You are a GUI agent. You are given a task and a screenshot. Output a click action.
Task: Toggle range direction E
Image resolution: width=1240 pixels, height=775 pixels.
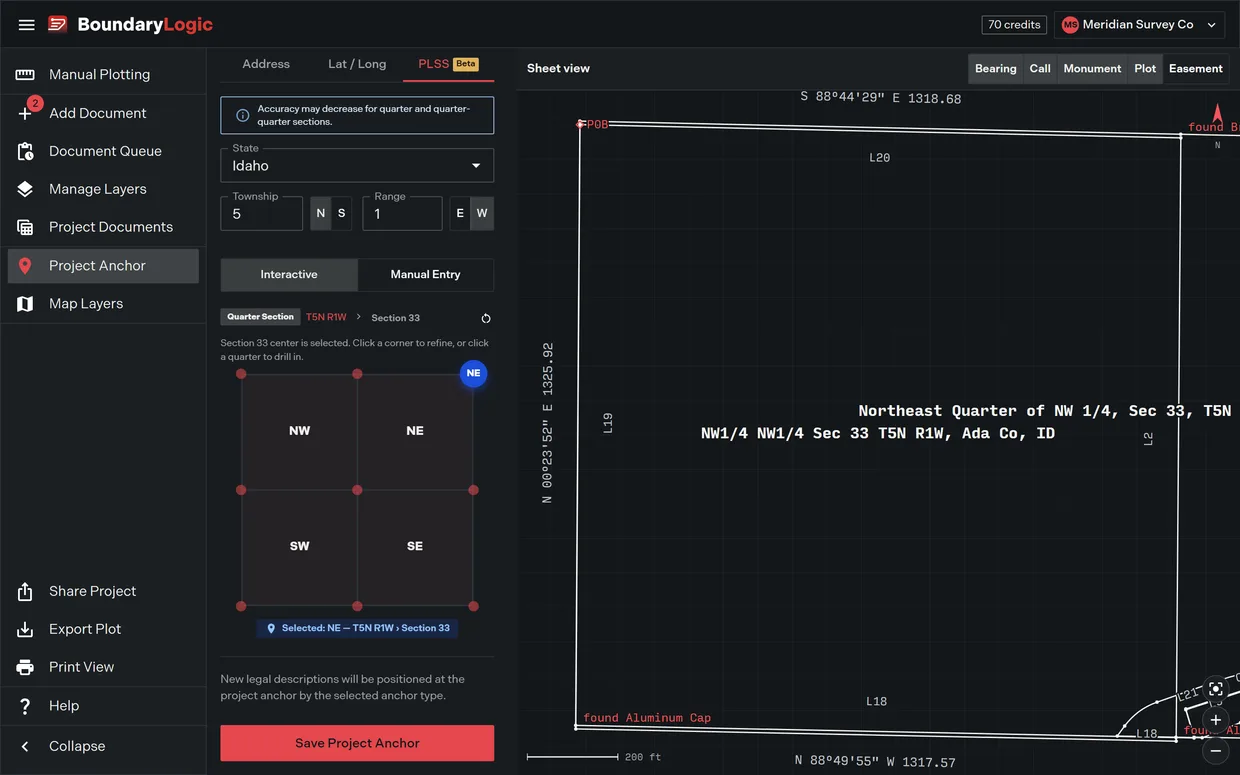click(460, 214)
